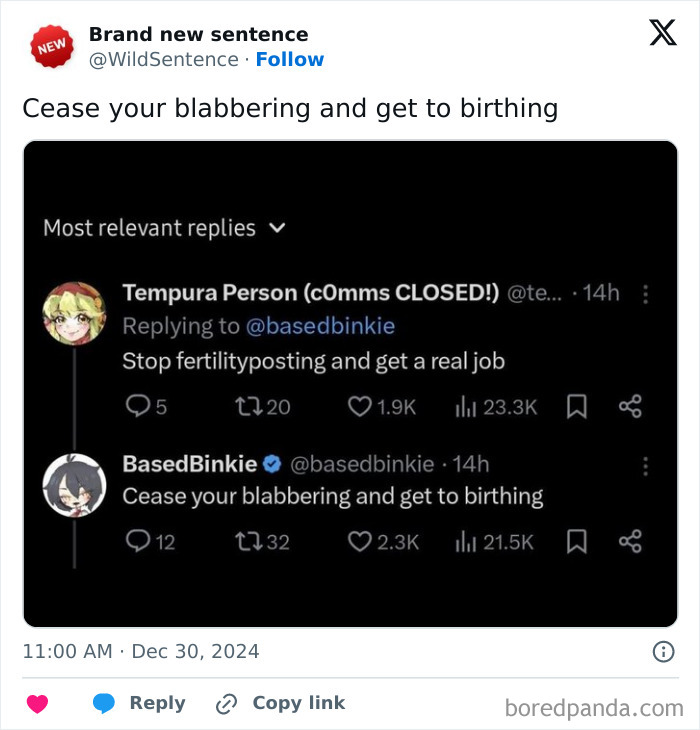This screenshot has height=730, width=700.
Task: Click the Follow link for WildSentence
Action: click(290, 60)
